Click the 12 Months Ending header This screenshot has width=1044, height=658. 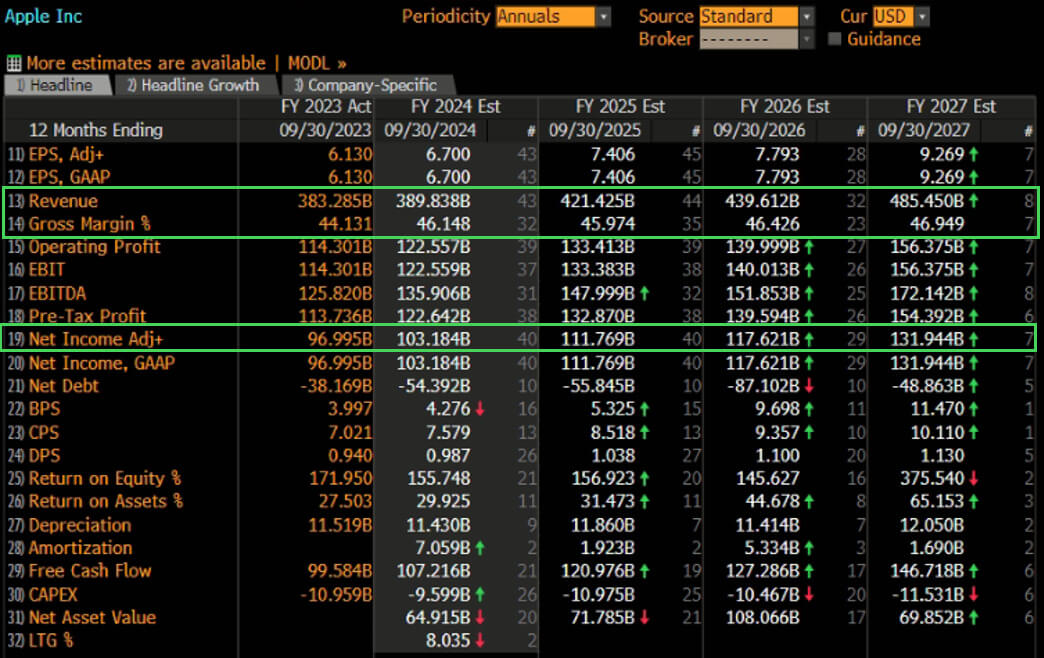[x=96, y=130]
